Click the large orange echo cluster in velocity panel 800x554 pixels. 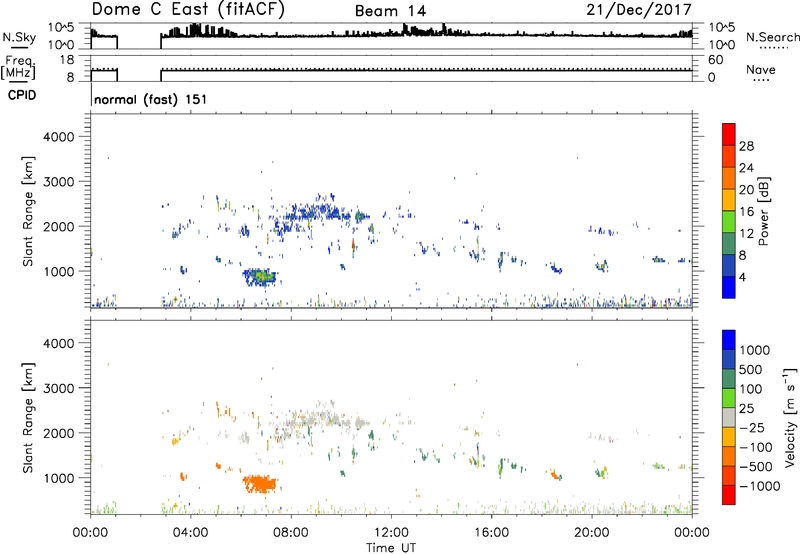(x=260, y=483)
